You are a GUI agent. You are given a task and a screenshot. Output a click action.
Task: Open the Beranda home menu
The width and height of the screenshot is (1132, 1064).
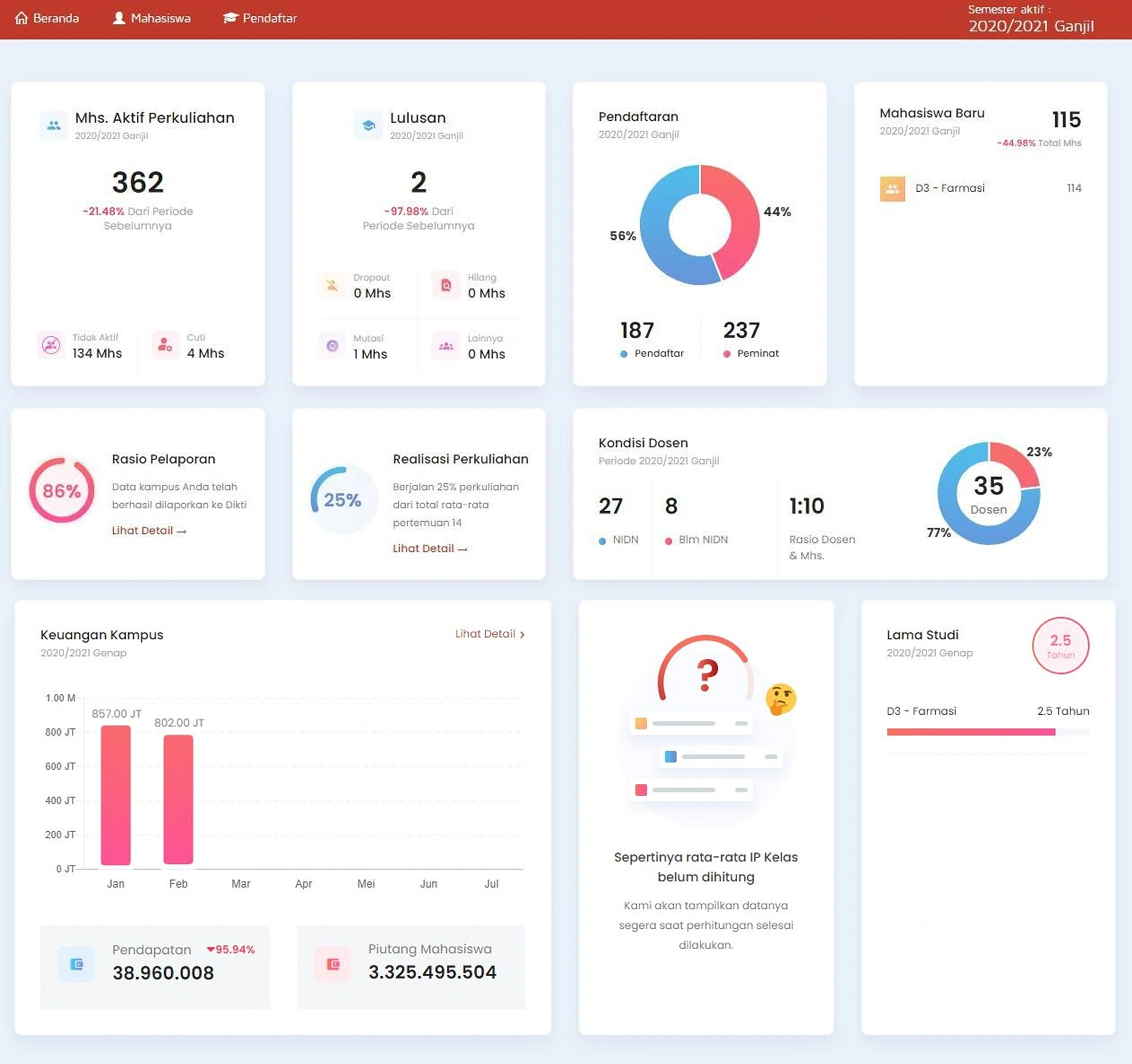click(x=47, y=18)
